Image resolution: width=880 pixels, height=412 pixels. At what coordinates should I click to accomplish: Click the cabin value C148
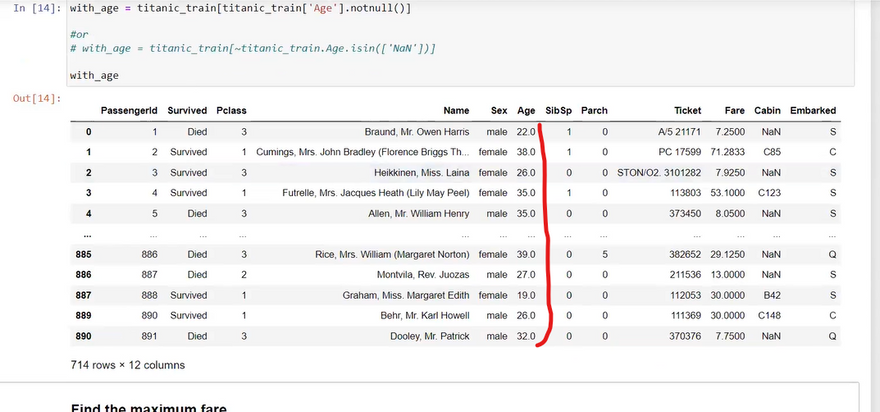(x=768, y=316)
